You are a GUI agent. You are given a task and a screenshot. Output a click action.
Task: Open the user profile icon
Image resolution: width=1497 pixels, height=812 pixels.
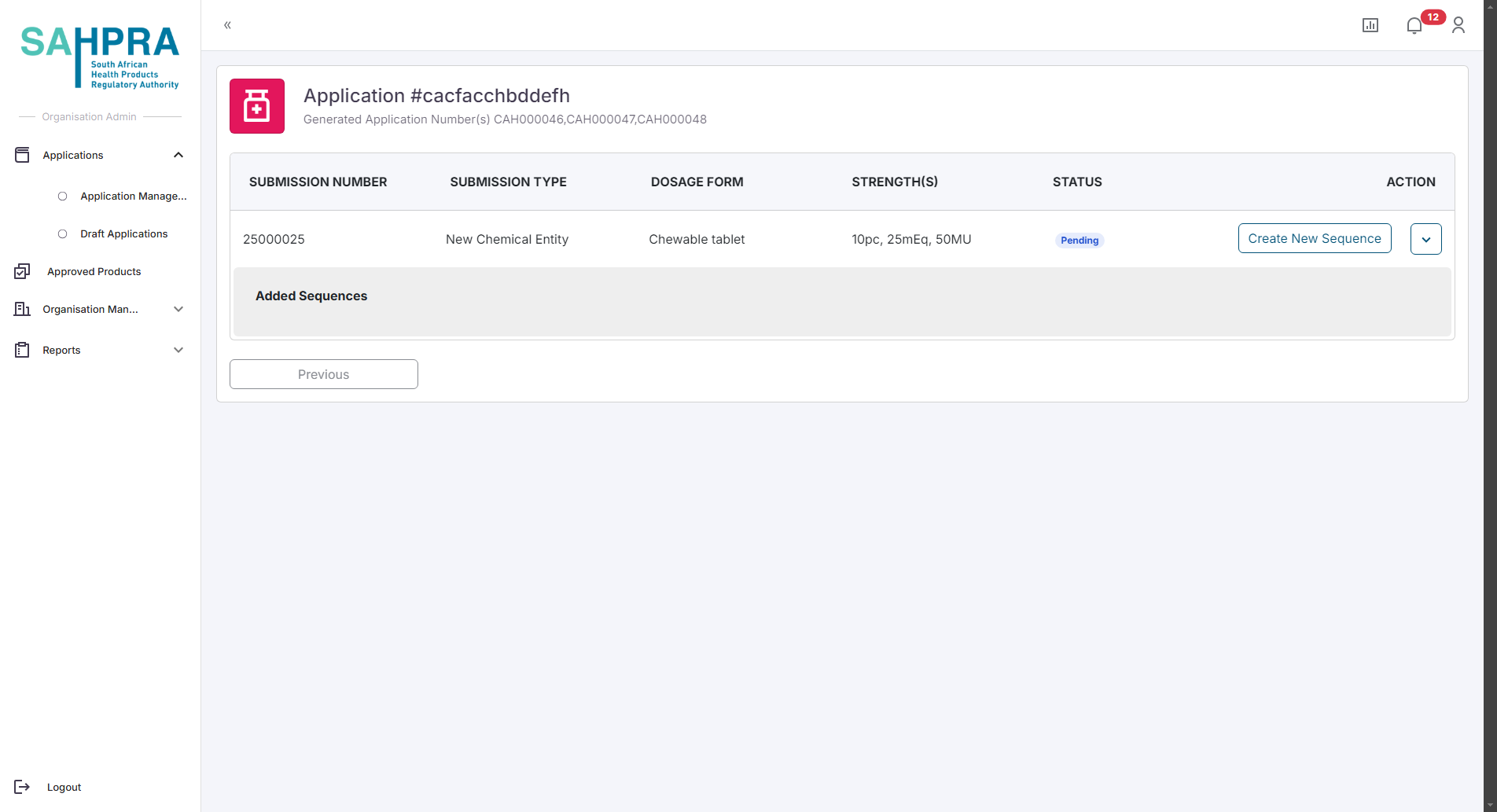tap(1458, 25)
